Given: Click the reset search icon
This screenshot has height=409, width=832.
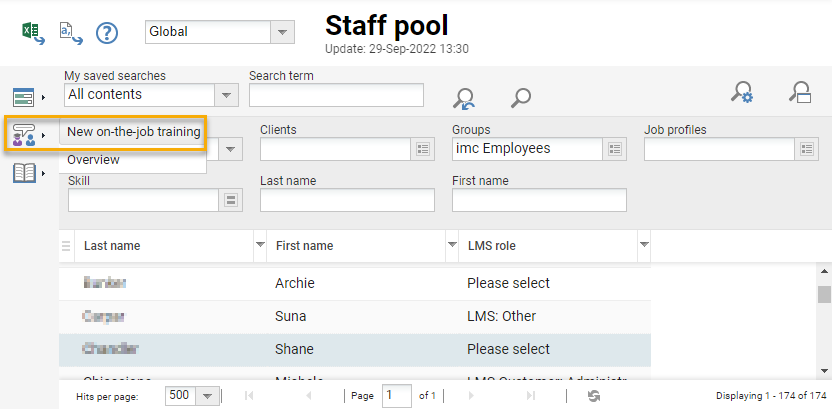Looking at the screenshot, I should [464, 97].
